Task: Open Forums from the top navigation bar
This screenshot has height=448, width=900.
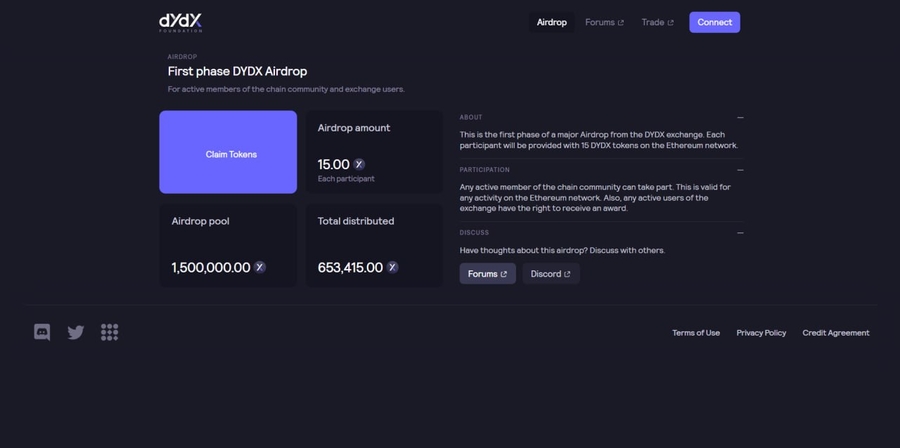Action: click(x=604, y=22)
